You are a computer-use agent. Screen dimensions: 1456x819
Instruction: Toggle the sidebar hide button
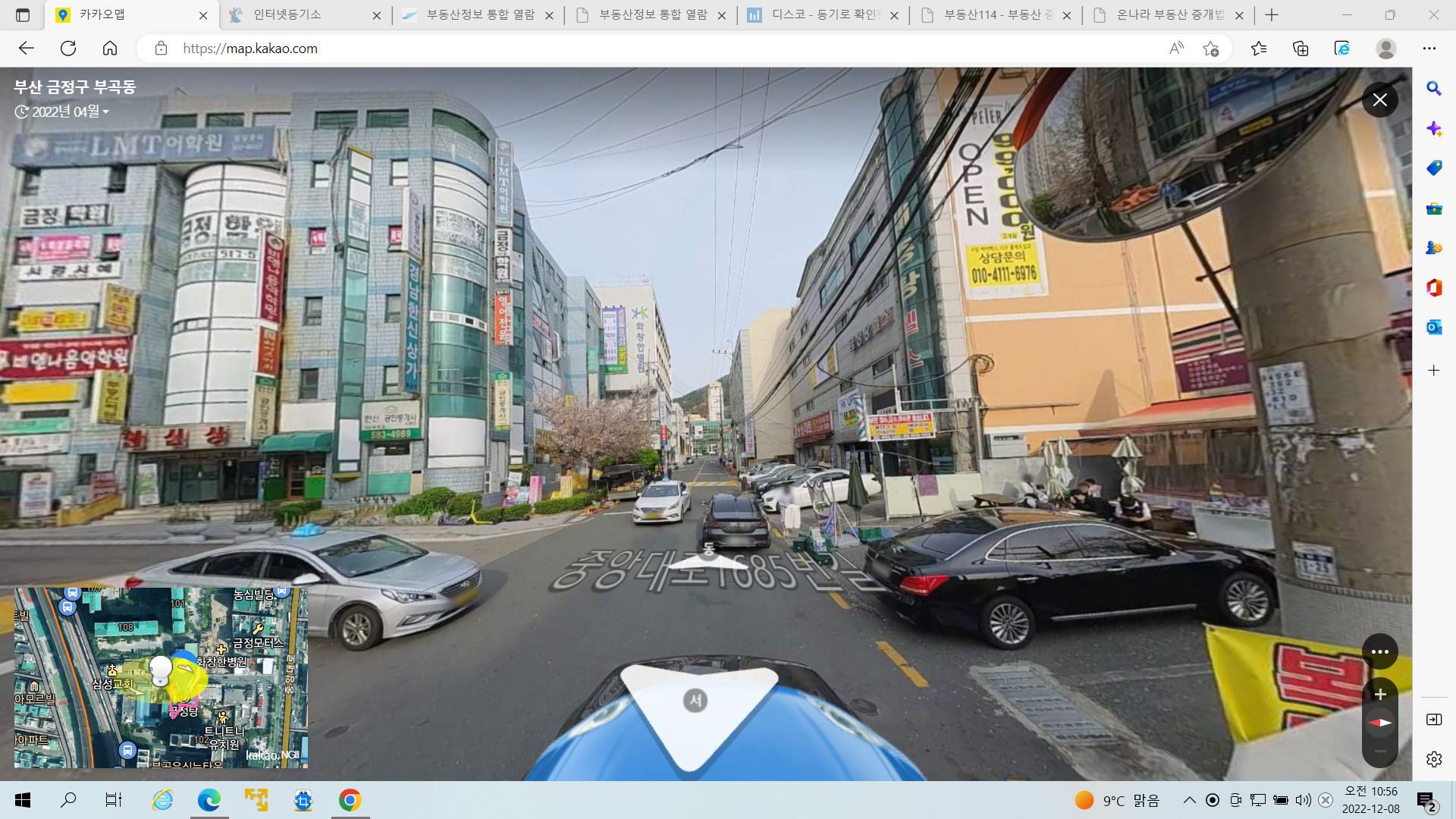coord(1433,720)
